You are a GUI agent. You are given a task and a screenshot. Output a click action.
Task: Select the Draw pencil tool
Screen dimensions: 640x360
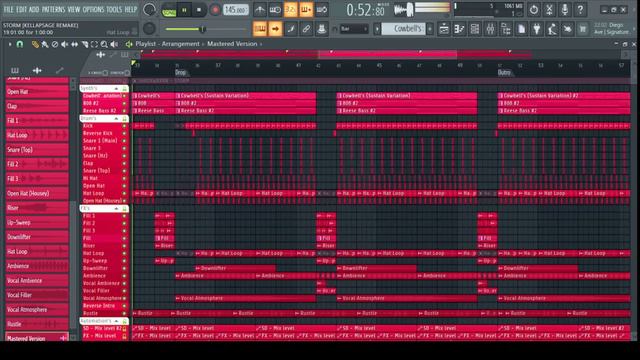click(35, 44)
